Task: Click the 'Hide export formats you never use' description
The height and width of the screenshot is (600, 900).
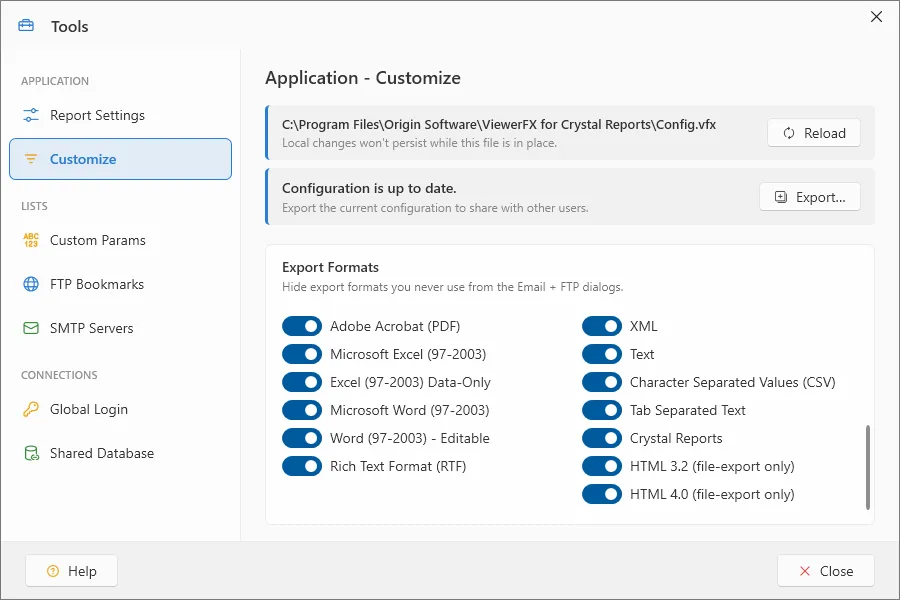Action: pos(452,287)
